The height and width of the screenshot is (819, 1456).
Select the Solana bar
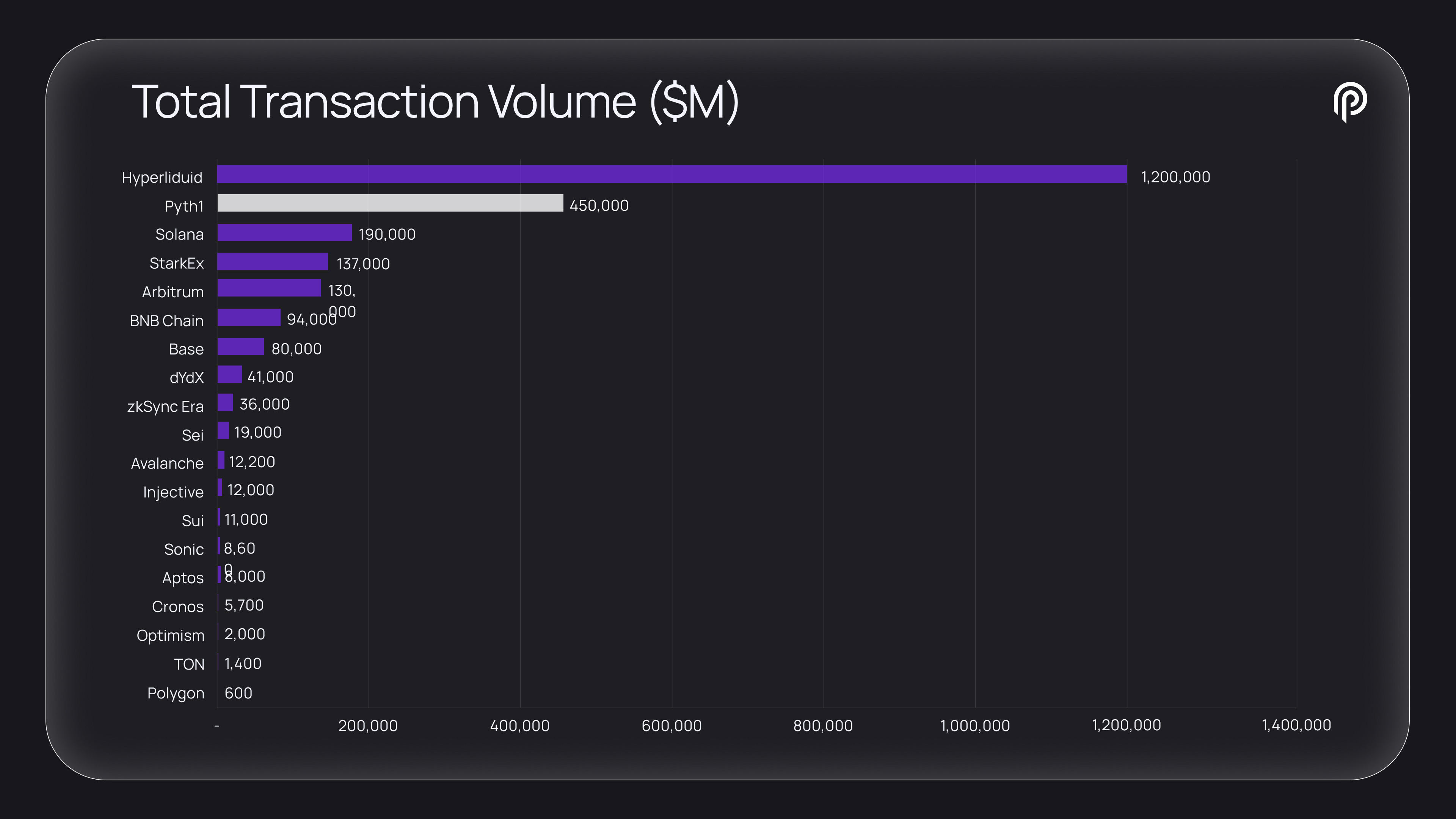point(284,232)
